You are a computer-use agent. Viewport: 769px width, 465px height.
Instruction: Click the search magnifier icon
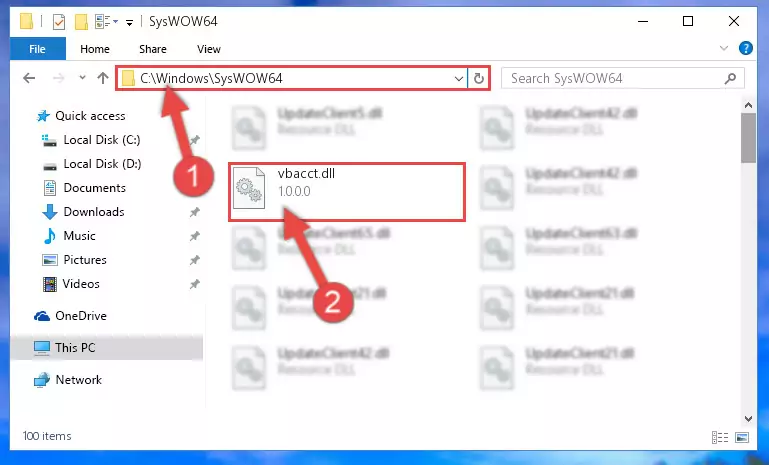click(730, 78)
